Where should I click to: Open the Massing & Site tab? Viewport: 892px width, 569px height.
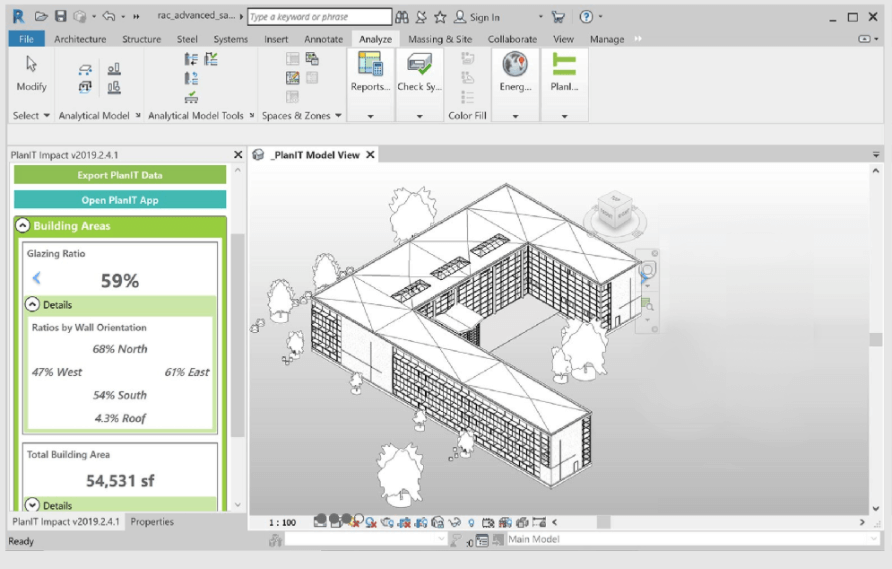click(440, 39)
